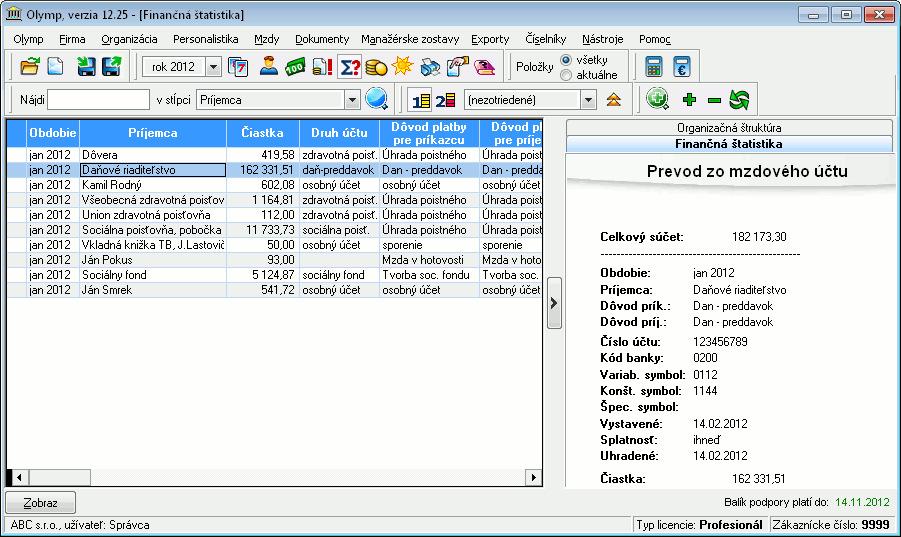
Task: Click the magnifier search icon after Príjemca
Action: click(376, 99)
